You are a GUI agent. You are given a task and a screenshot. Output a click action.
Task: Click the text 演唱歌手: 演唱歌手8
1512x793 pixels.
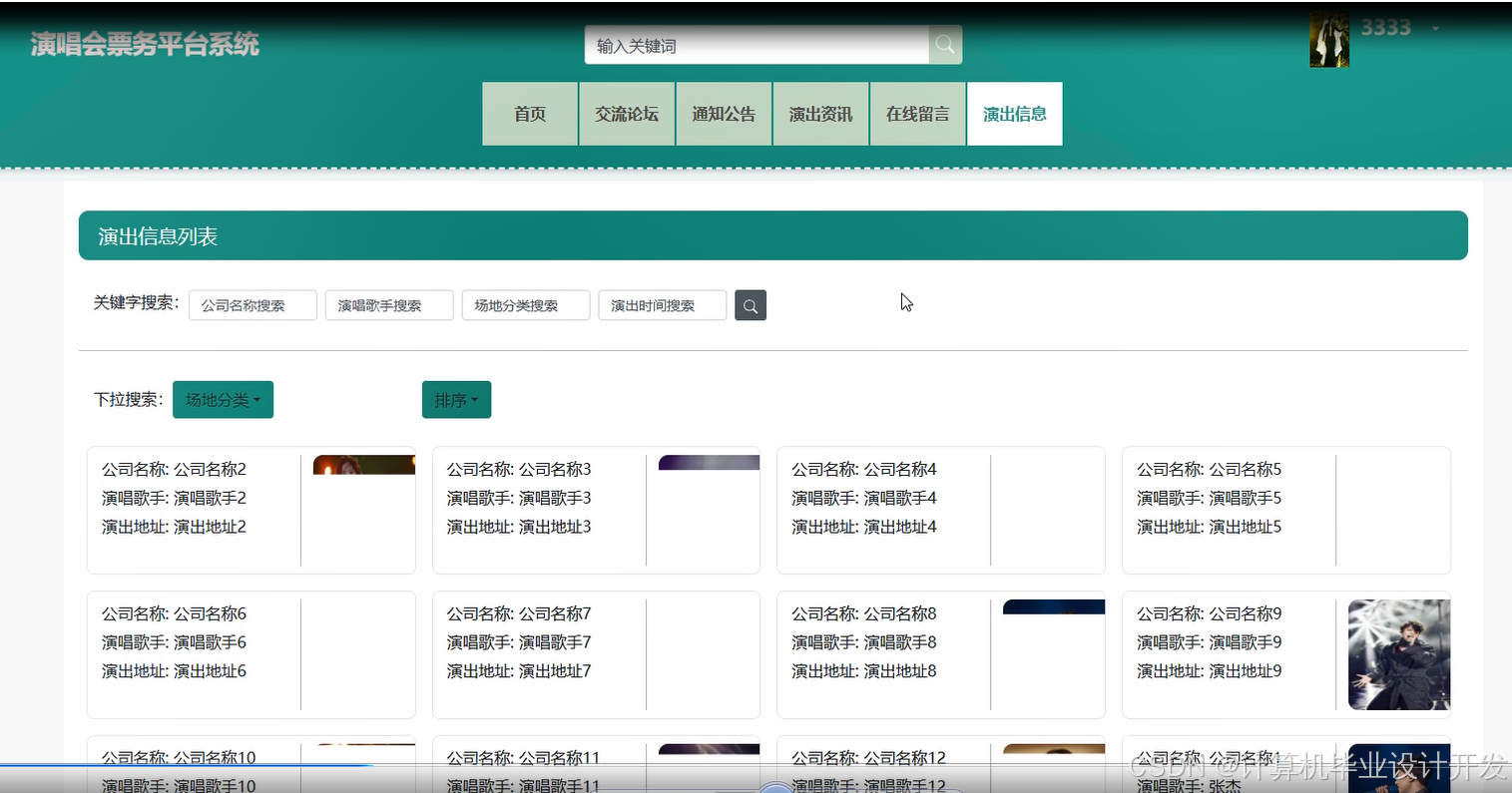click(864, 642)
